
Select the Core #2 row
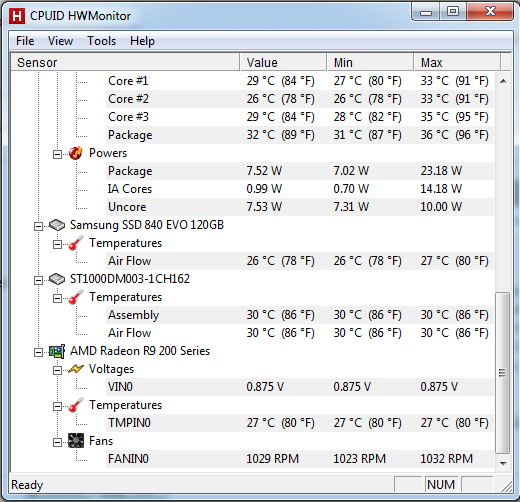tap(300, 99)
